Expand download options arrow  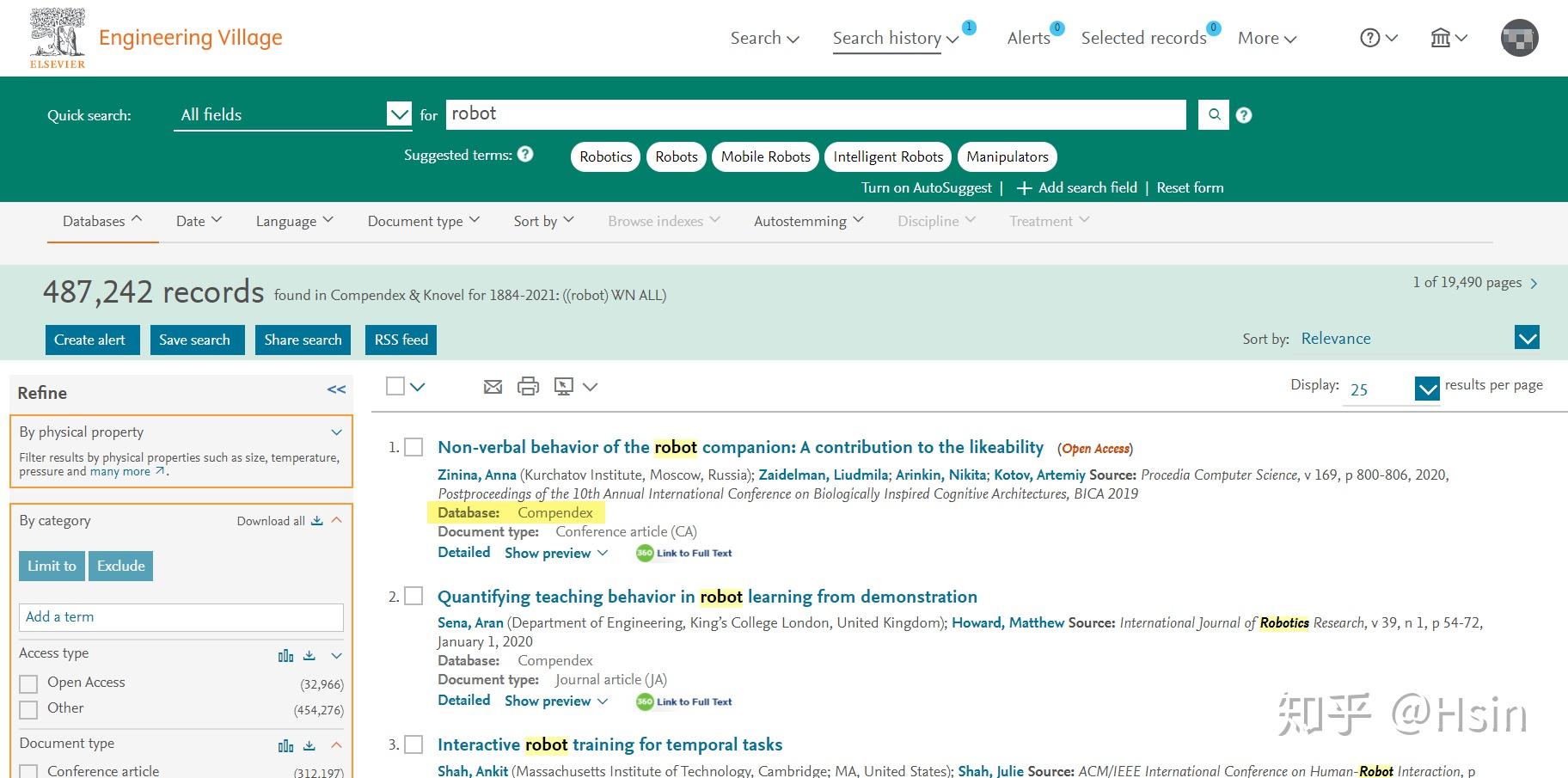[590, 387]
